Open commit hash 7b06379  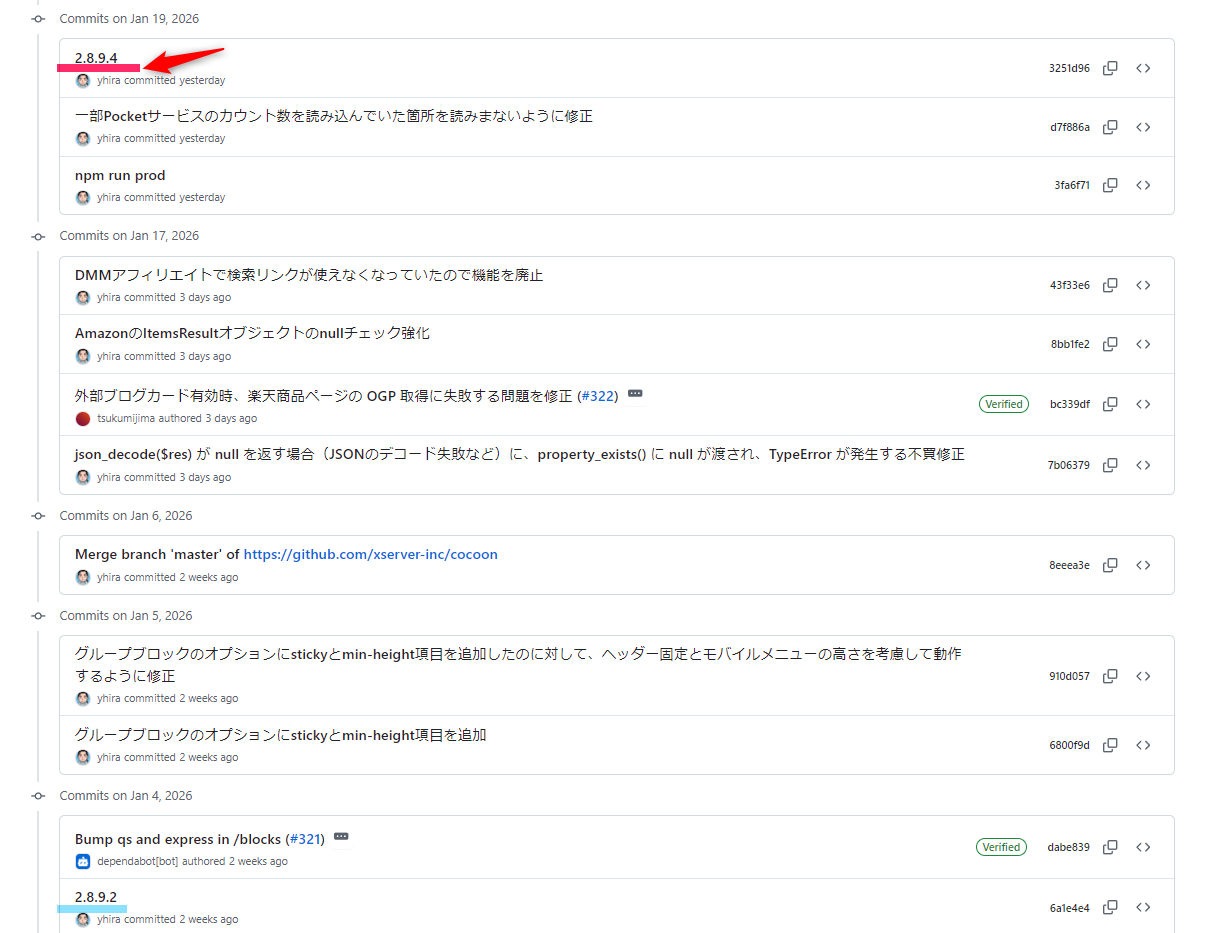pos(1068,465)
